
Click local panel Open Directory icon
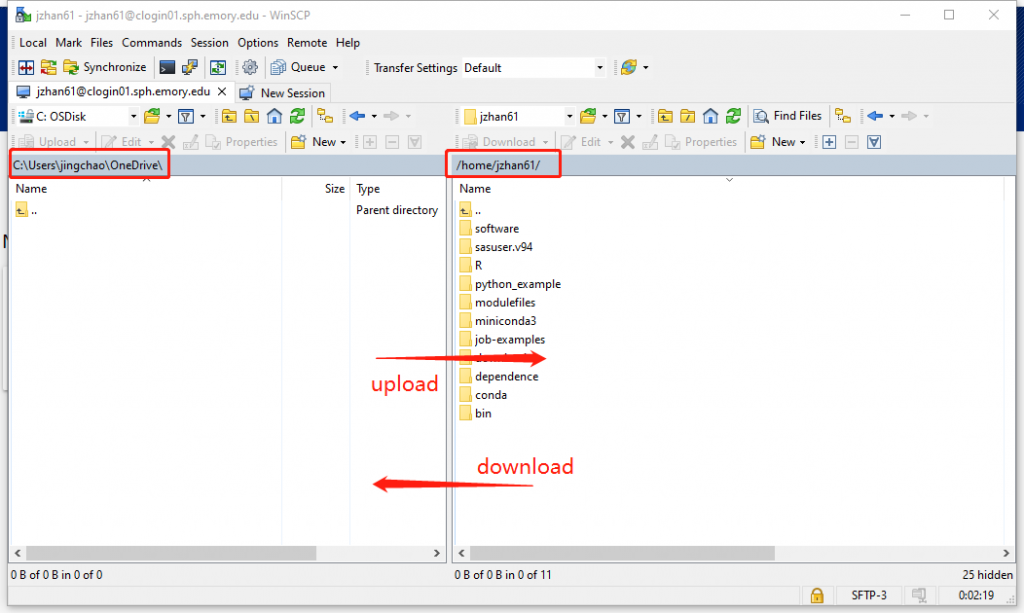click(152, 116)
